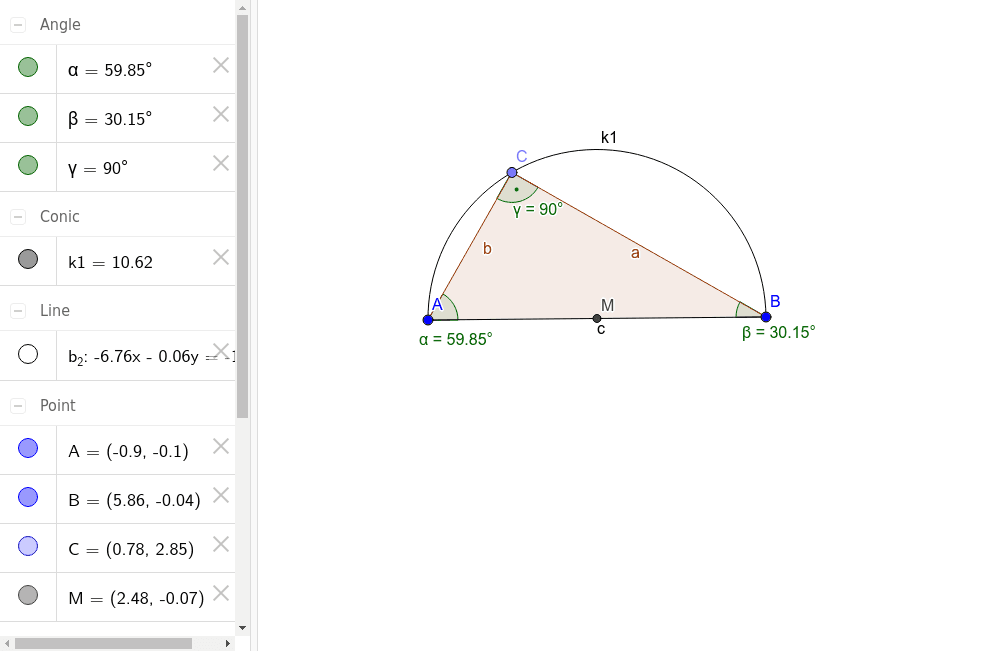Show the hidden line b2
1000x653 pixels.
click(28, 354)
